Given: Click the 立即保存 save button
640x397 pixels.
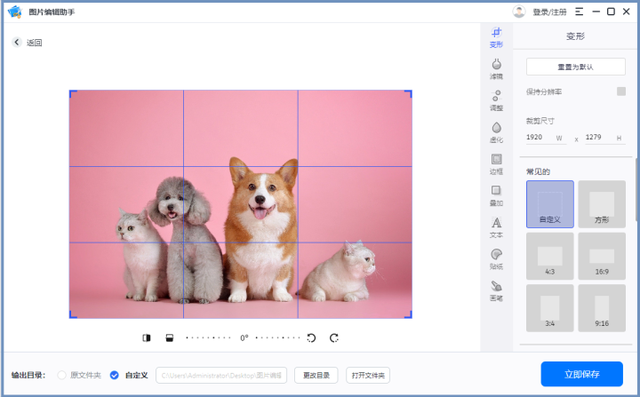Looking at the screenshot, I should 582,374.
